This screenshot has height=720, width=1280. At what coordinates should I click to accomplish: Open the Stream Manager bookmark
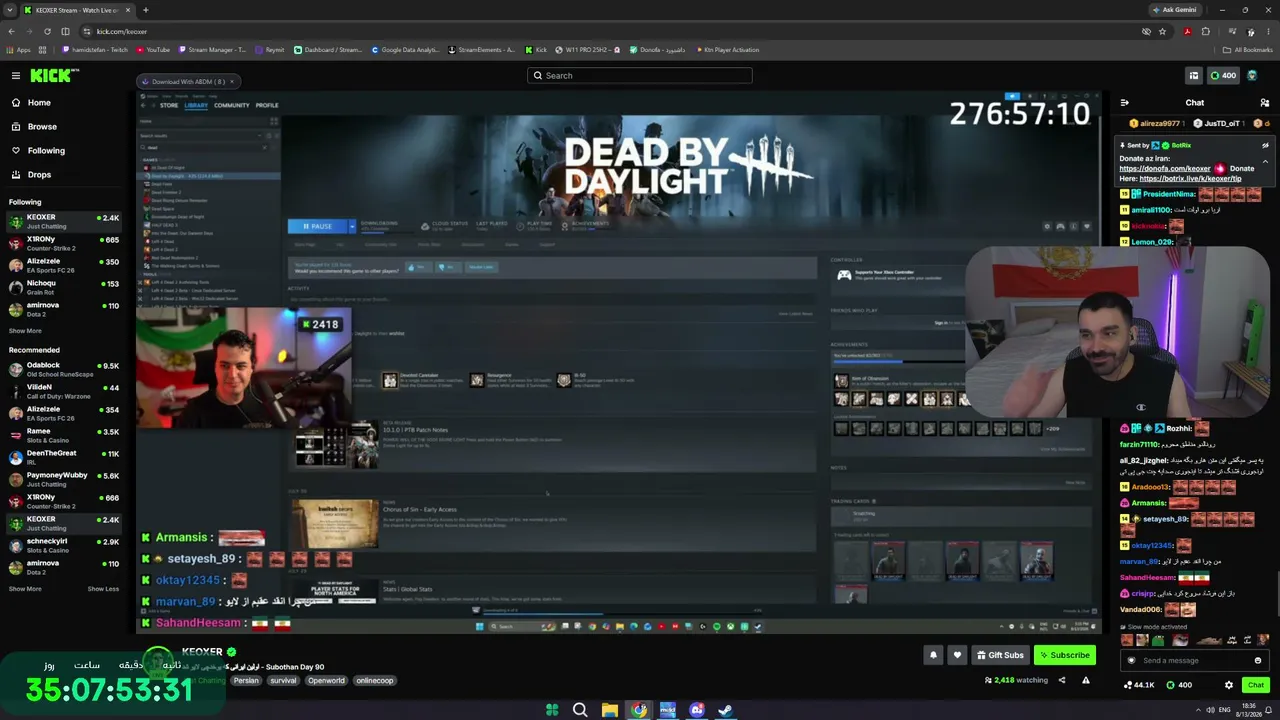[211, 50]
